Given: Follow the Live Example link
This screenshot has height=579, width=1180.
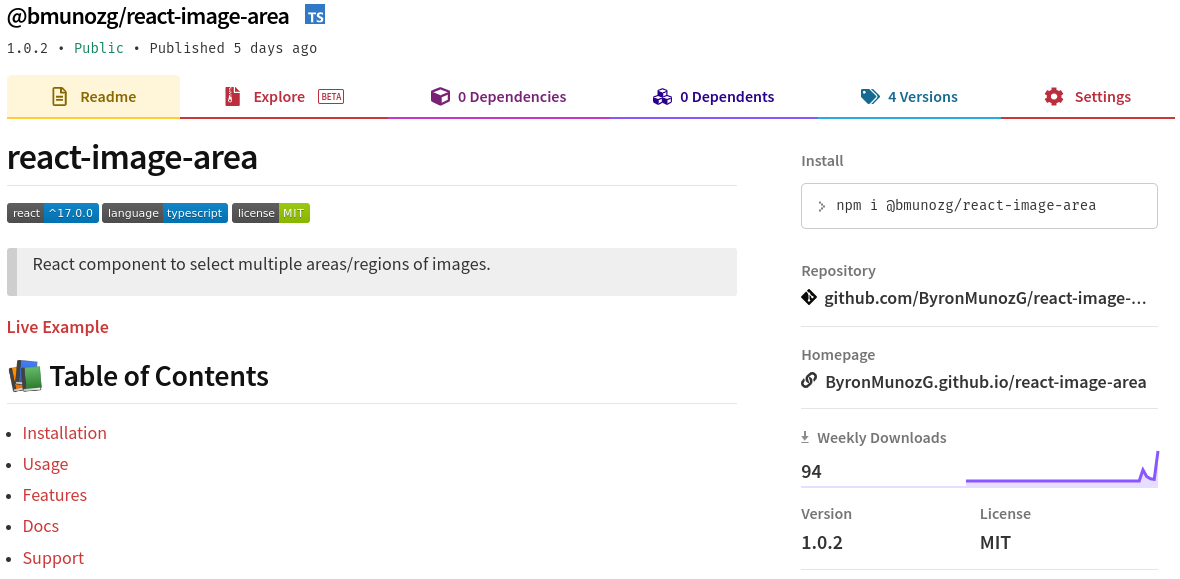Looking at the screenshot, I should [x=57, y=327].
